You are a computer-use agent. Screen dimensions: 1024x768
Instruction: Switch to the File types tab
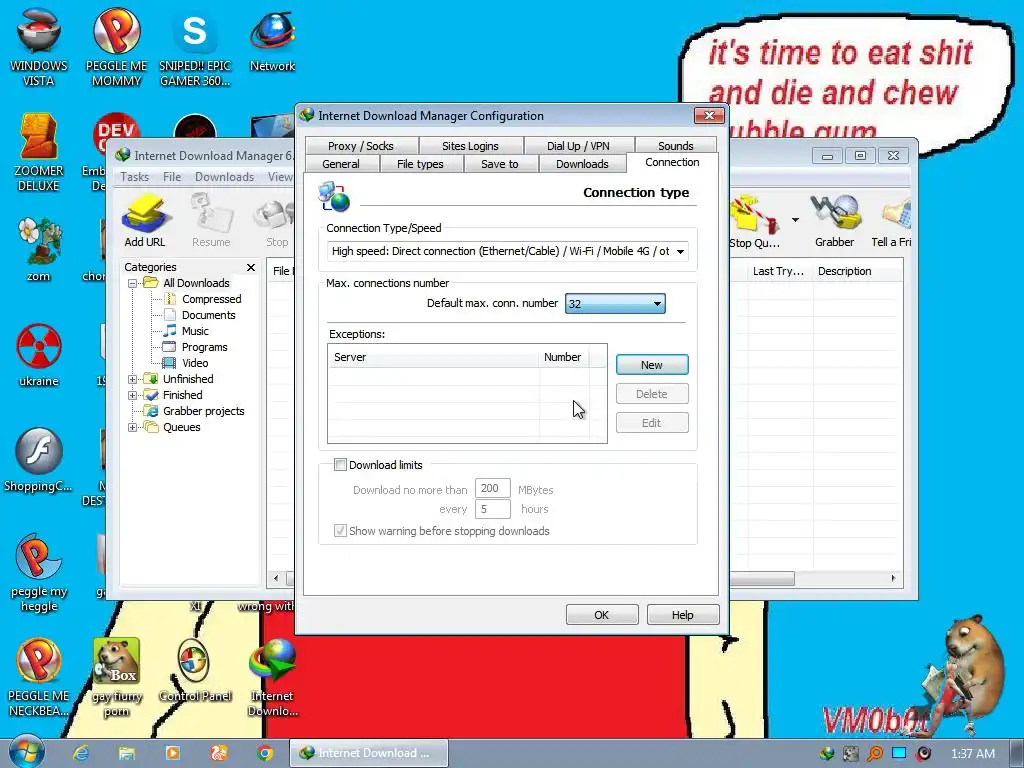pos(420,164)
